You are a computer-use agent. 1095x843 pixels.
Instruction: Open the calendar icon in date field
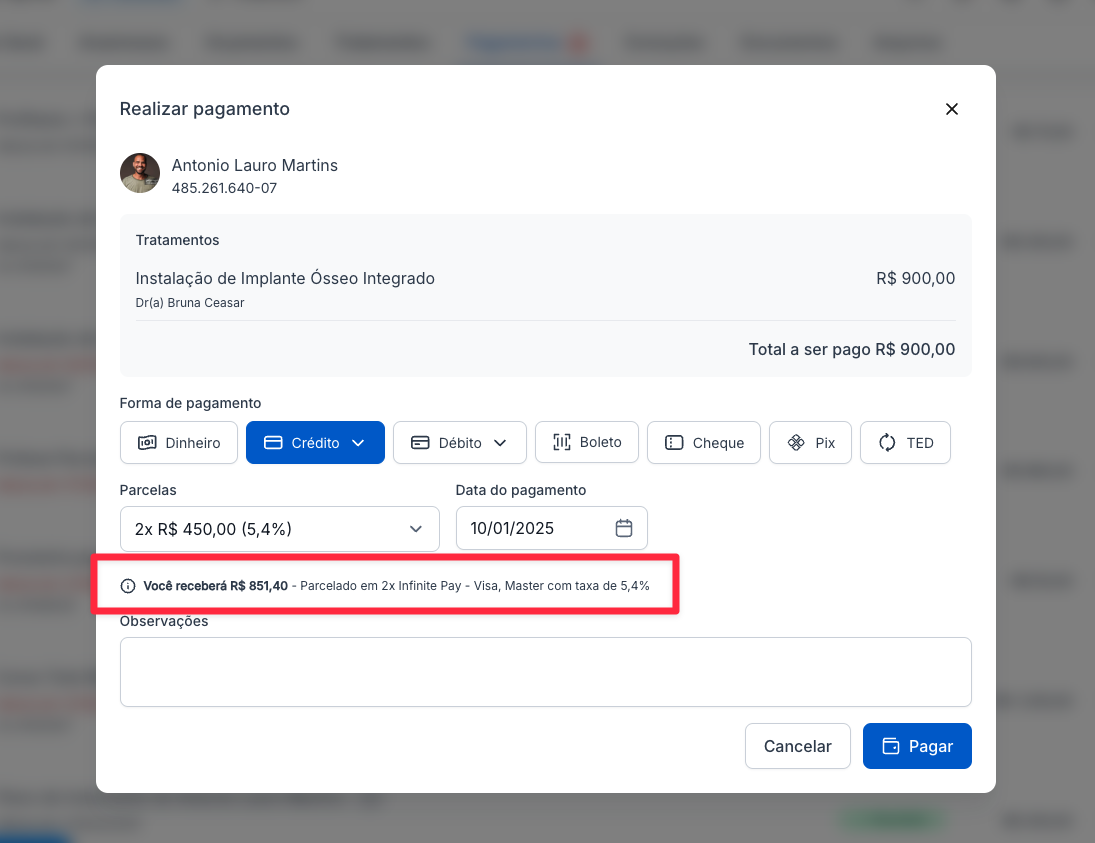pos(624,528)
